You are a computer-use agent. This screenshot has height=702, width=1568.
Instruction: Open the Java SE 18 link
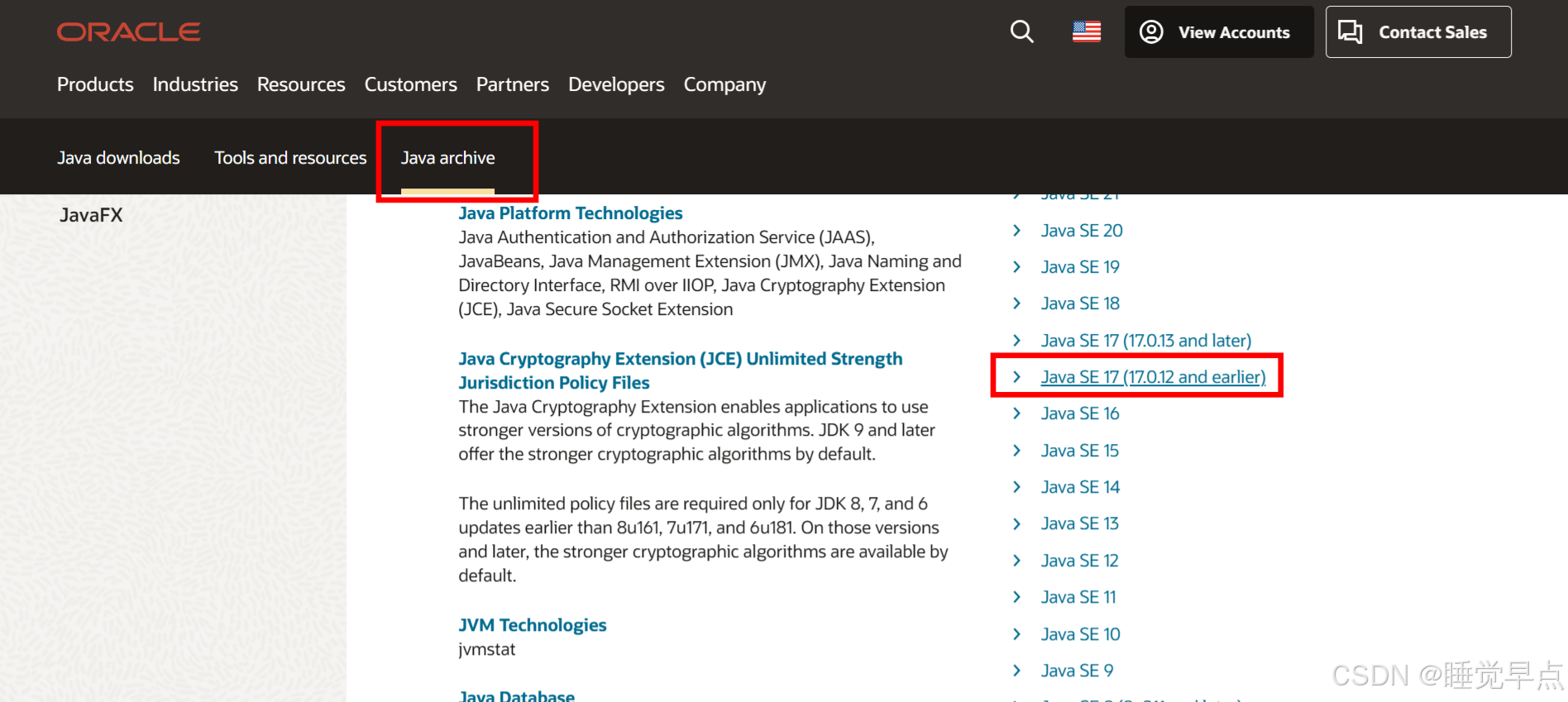pos(1080,303)
